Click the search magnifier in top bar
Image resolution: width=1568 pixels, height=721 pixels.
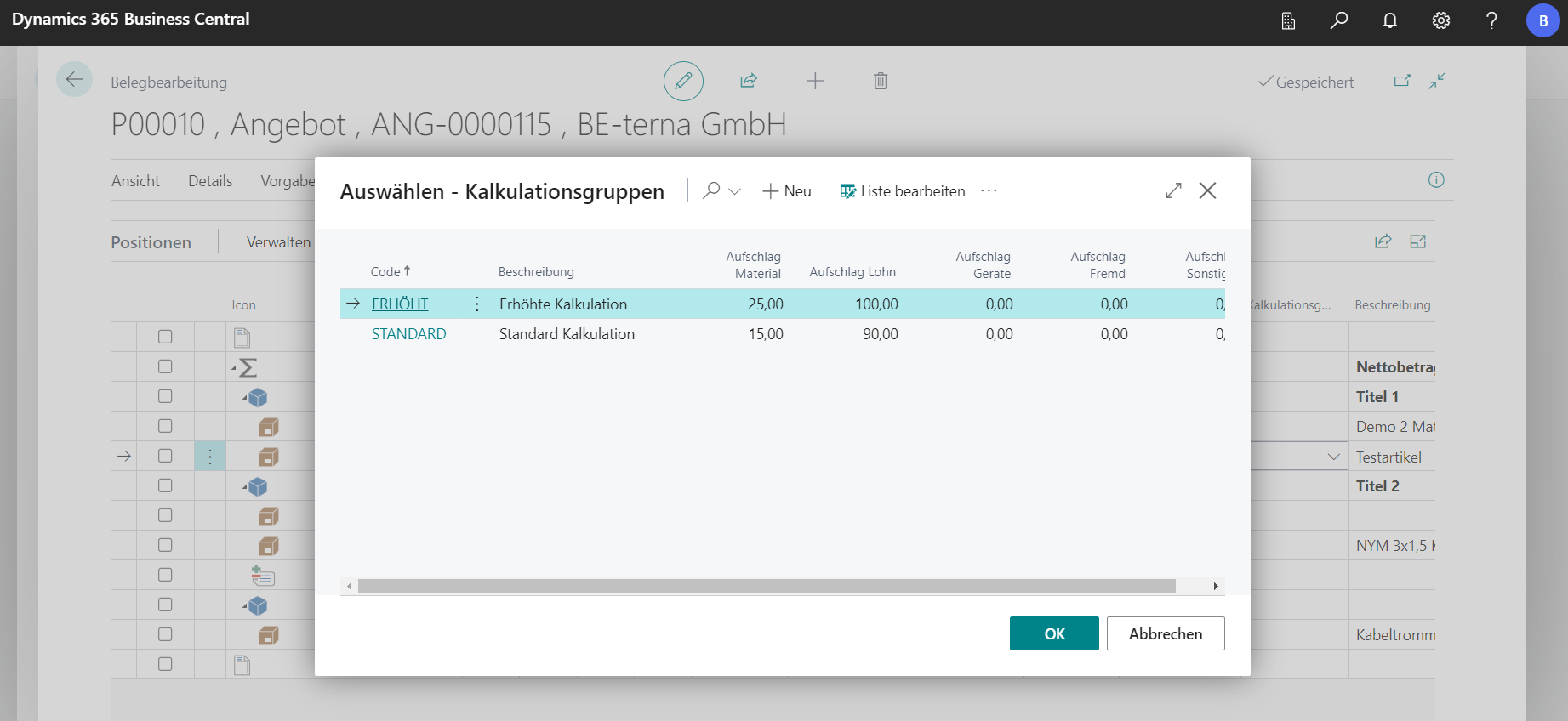(1339, 20)
